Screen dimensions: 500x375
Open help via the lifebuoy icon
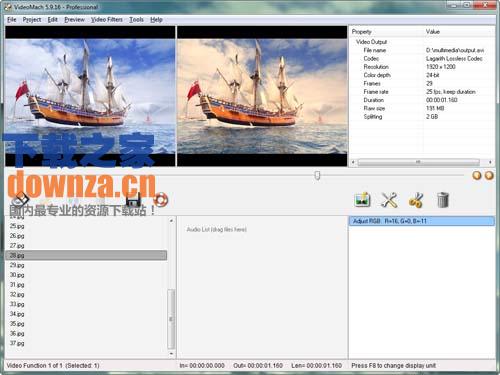161,200
